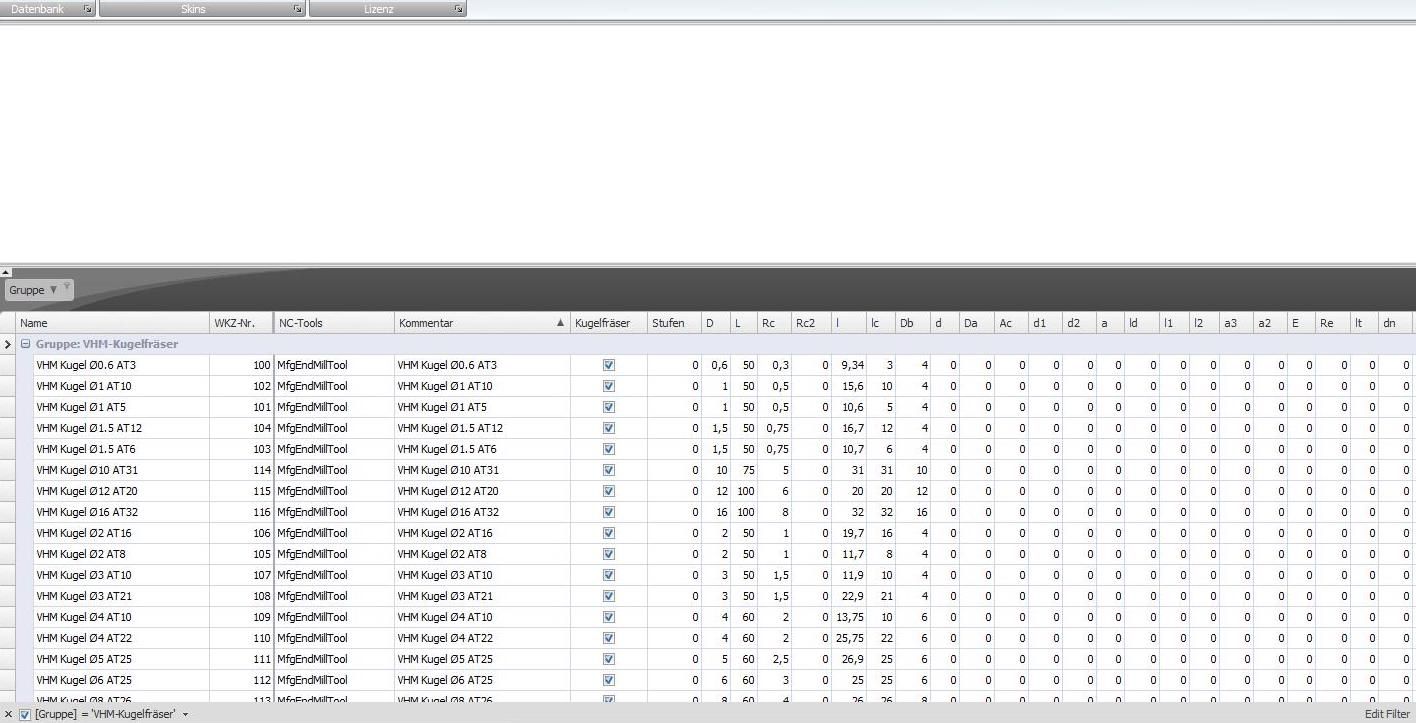Open the recent filters dropdown arrow
This screenshot has height=723, width=1416.
185,714
